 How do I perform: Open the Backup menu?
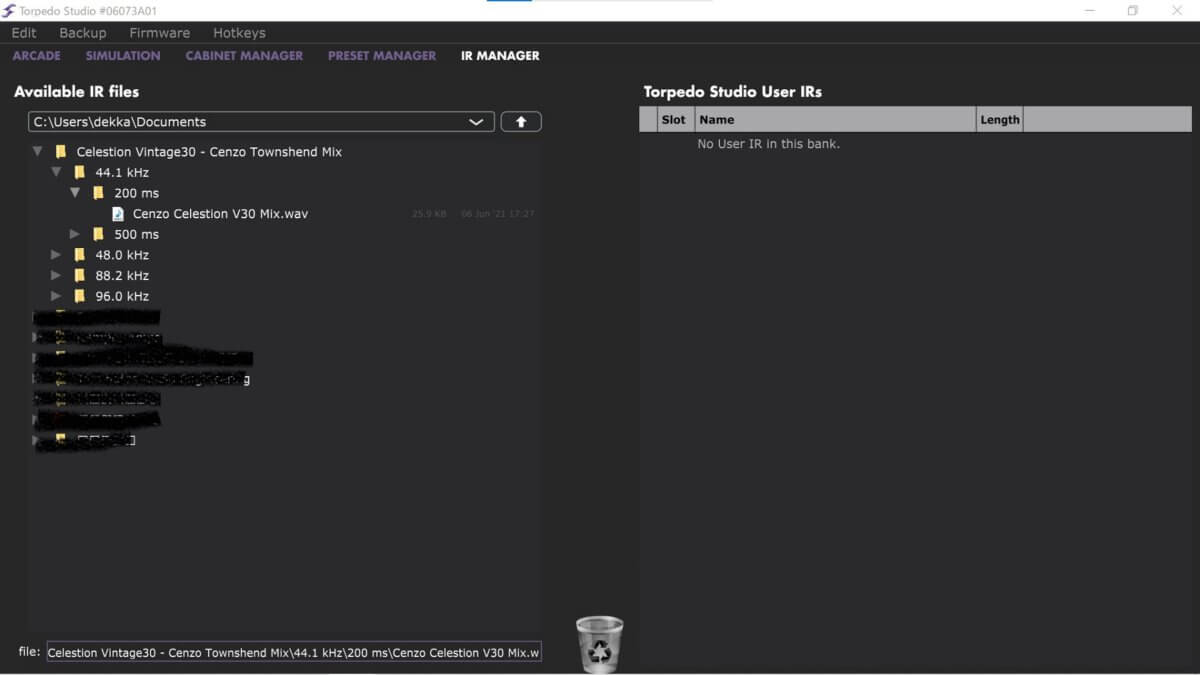coord(83,33)
